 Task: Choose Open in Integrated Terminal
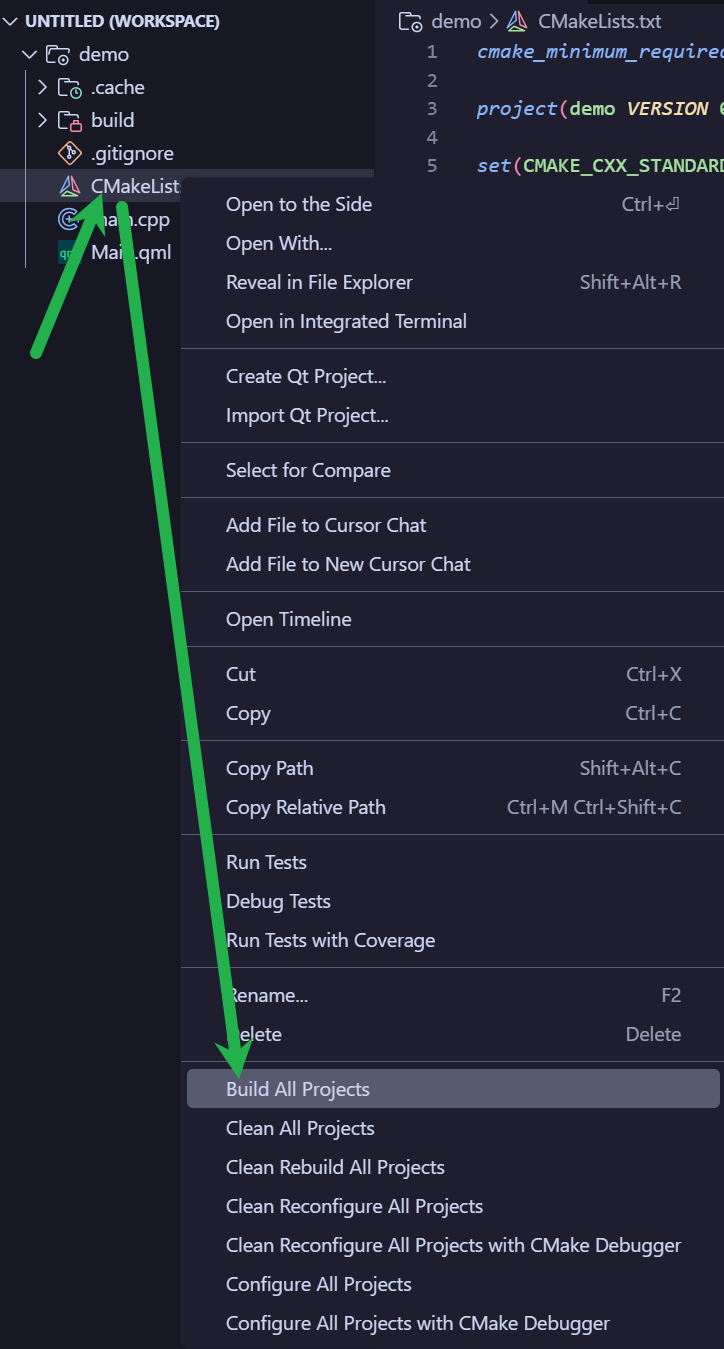[346, 321]
